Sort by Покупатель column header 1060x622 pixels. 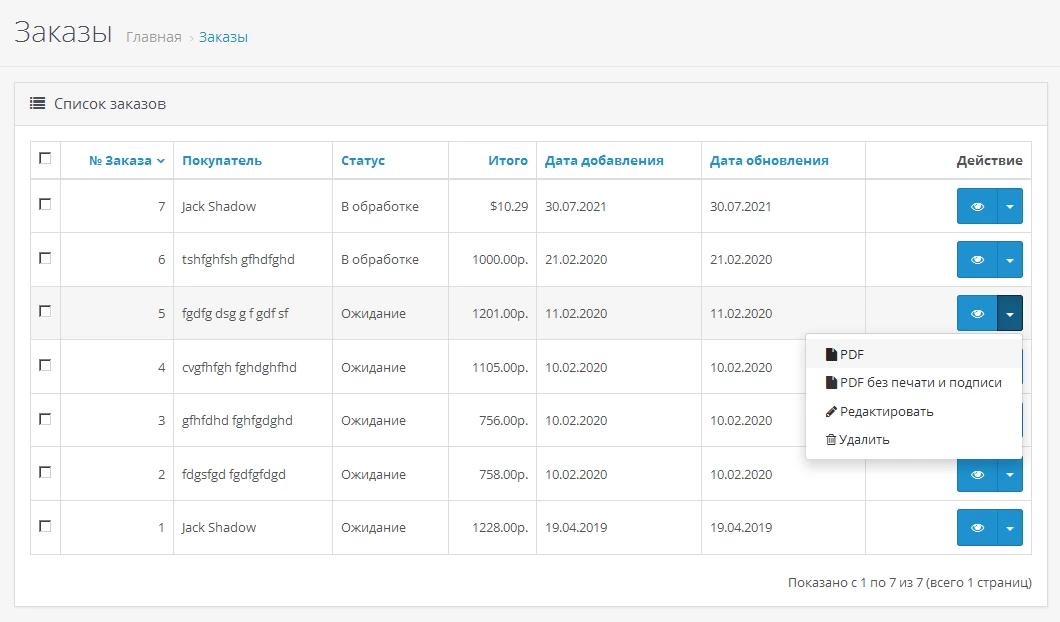tap(222, 161)
